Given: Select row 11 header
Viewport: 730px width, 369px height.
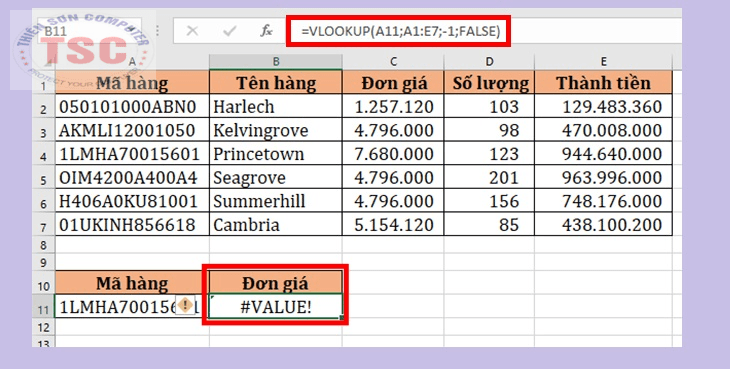Looking at the screenshot, I should click(43, 307).
